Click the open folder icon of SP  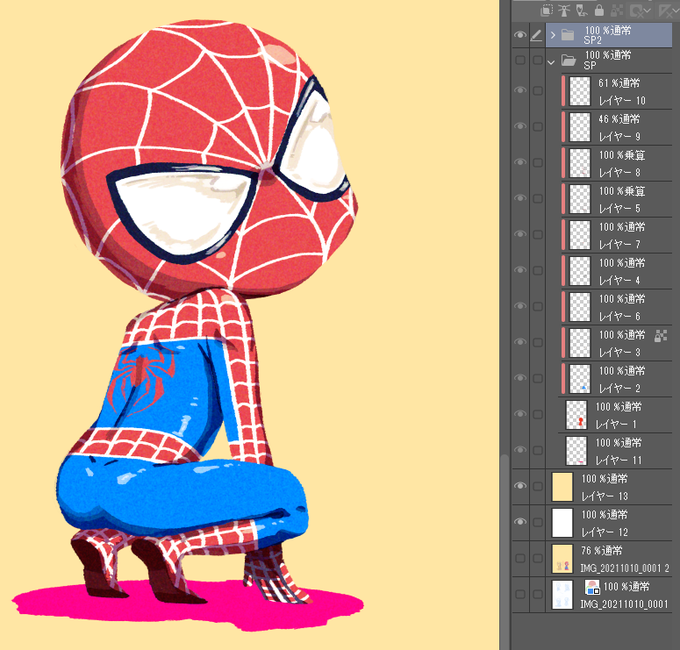(568, 60)
